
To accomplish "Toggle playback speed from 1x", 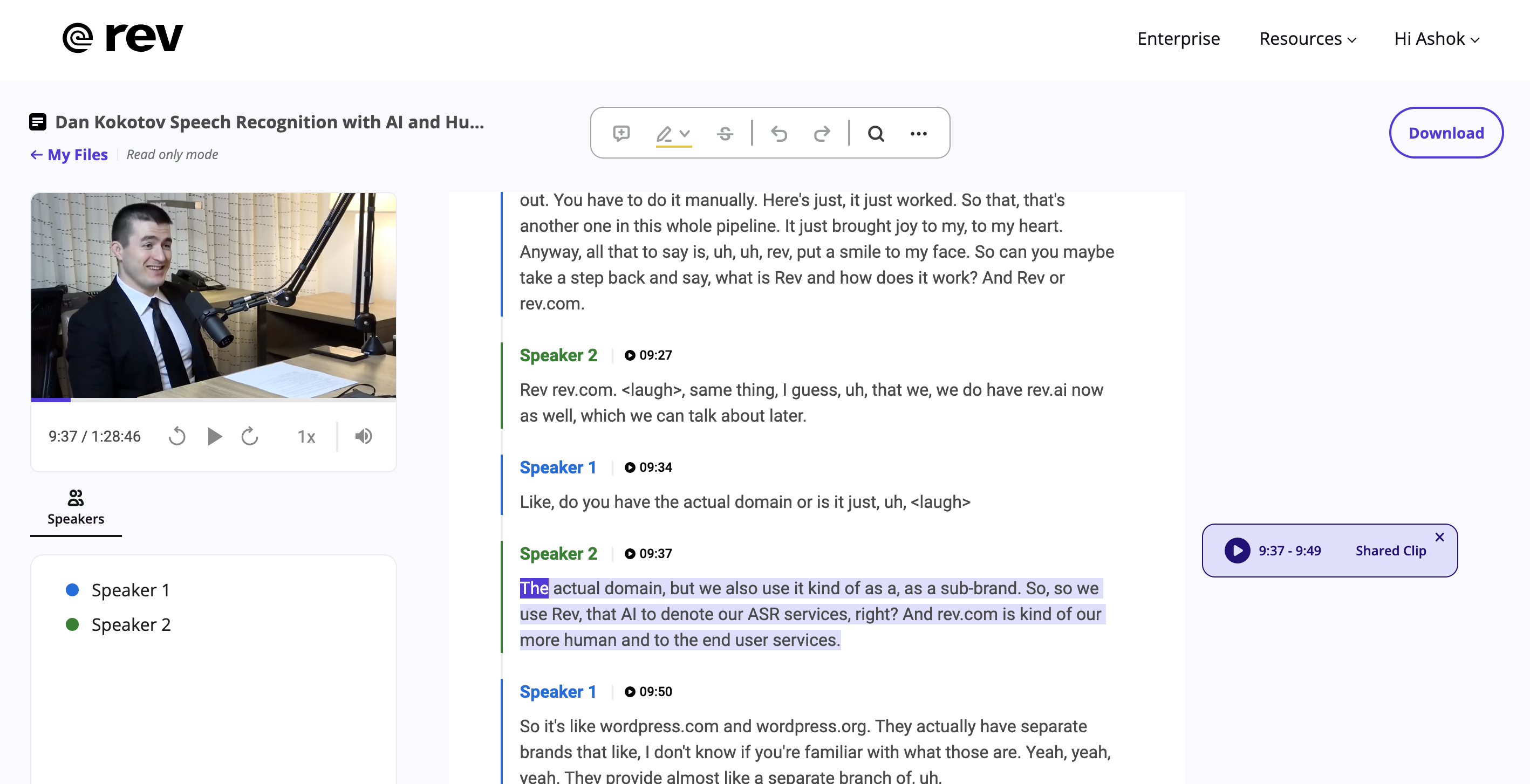I will tap(306, 436).
